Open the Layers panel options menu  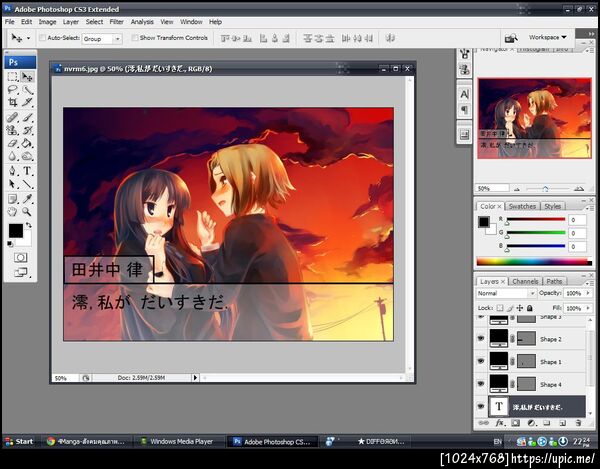click(x=590, y=283)
